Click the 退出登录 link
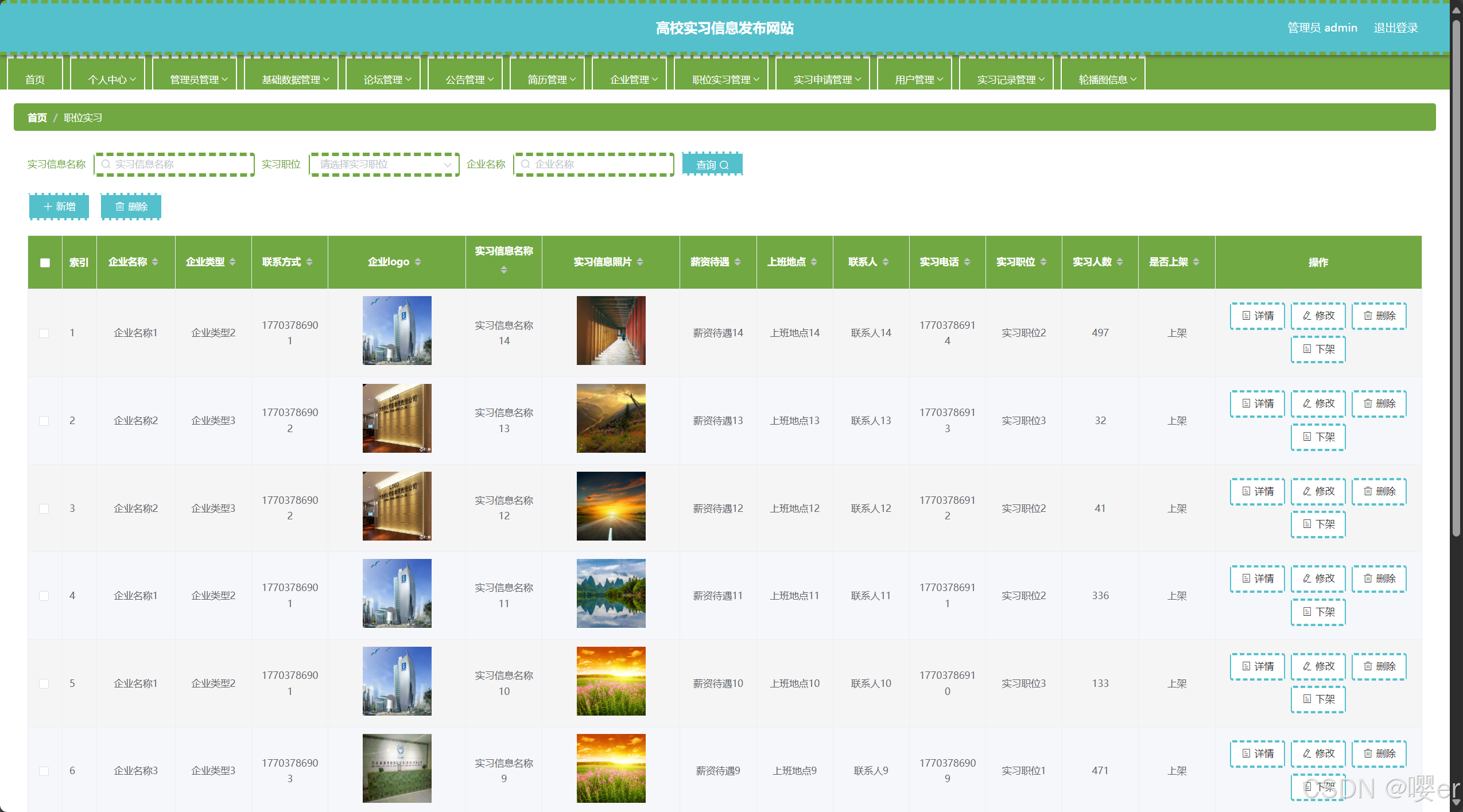The height and width of the screenshot is (812, 1463). 1395,28
